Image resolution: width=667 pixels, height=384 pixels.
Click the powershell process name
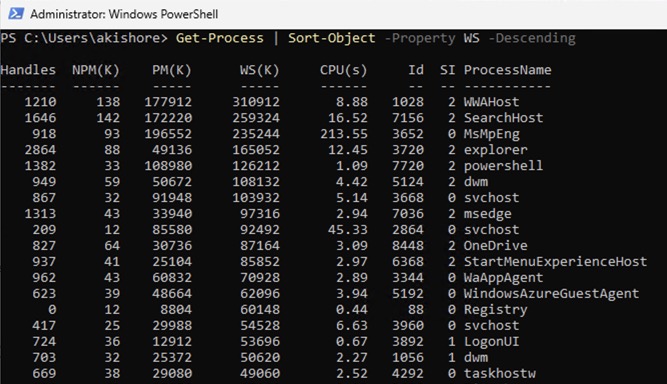[503, 166]
